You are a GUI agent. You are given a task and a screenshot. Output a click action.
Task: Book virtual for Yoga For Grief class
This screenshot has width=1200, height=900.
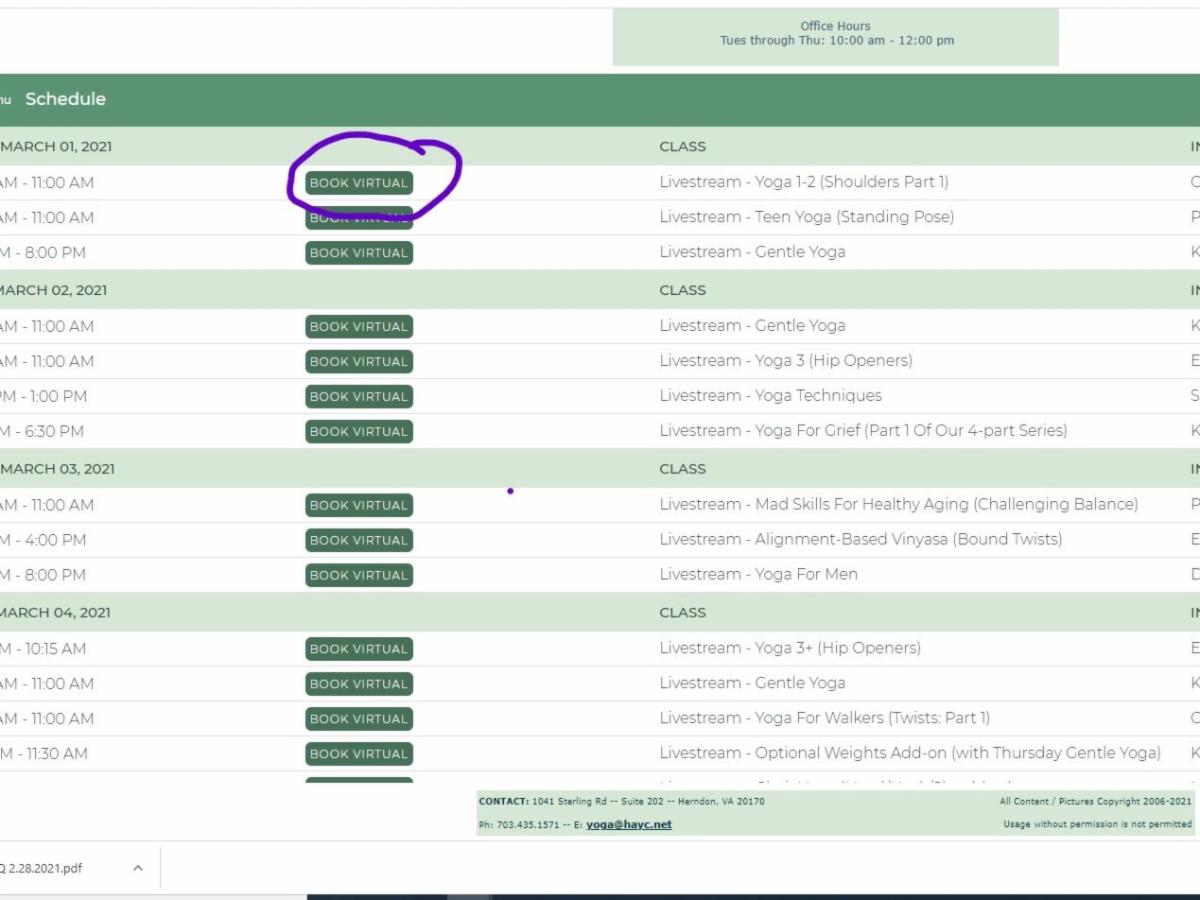click(x=358, y=432)
